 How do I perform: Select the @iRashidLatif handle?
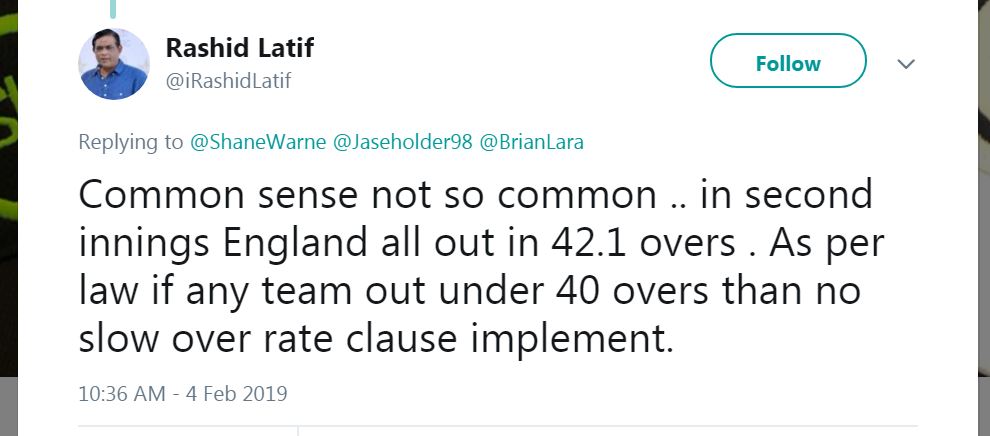(228, 81)
